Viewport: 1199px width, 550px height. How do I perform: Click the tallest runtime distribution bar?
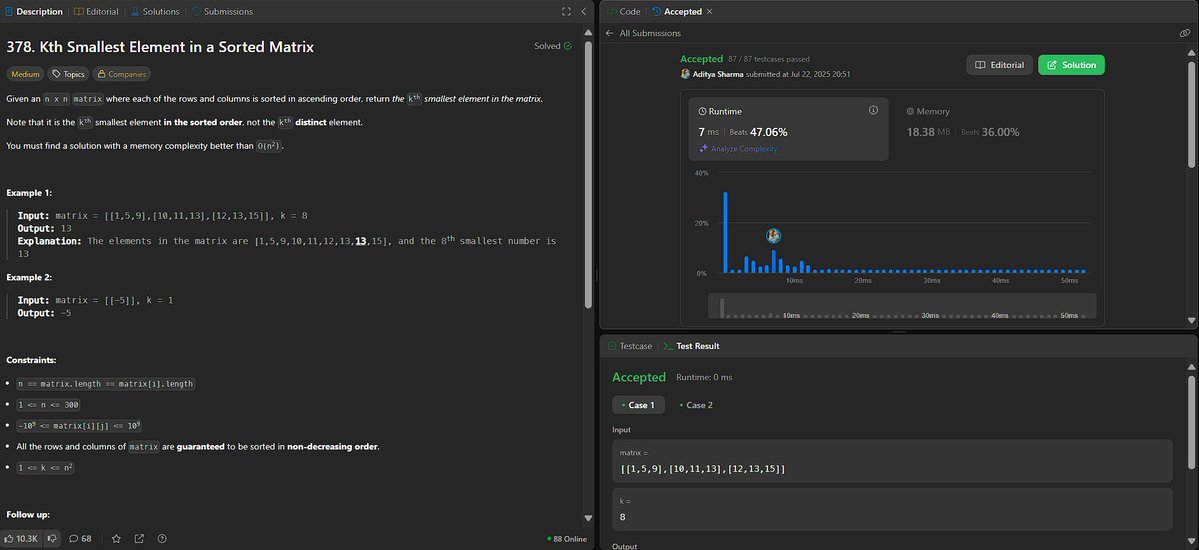pos(726,233)
